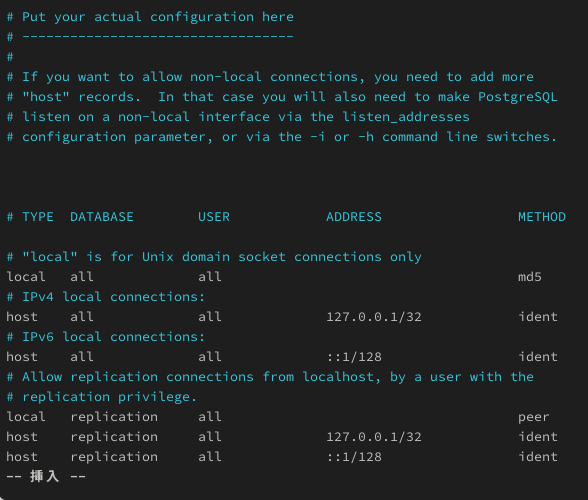The width and height of the screenshot is (588, 500).
Task: Click 'host' in the 'host all all 127.0.0.1/32' row
Action: pyautogui.click(x=22, y=317)
